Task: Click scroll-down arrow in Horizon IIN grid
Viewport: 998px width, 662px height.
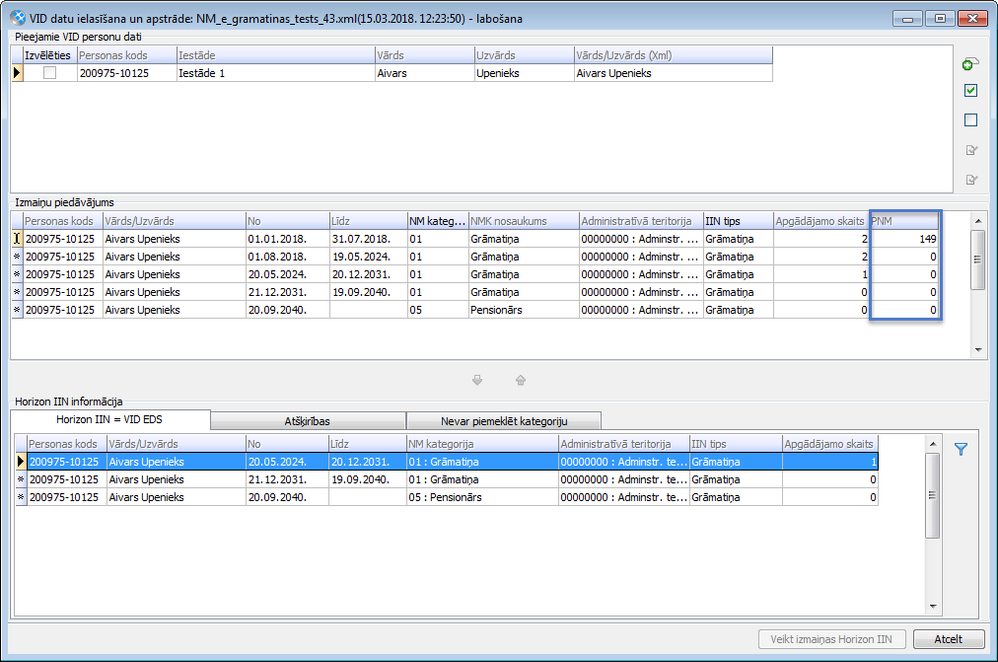Action: [932, 607]
